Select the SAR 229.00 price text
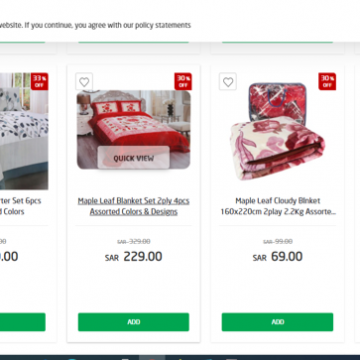 pos(134,257)
